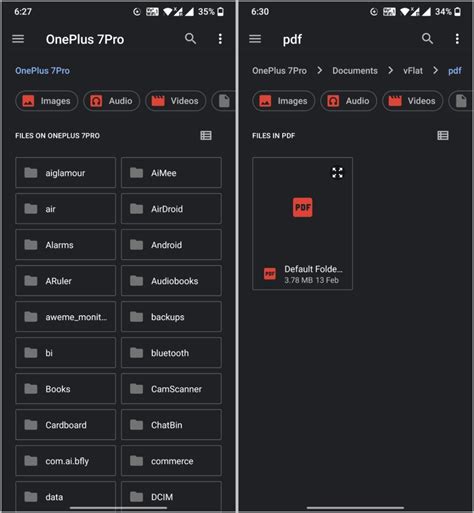Open CamScanner folder

(x=171, y=389)
